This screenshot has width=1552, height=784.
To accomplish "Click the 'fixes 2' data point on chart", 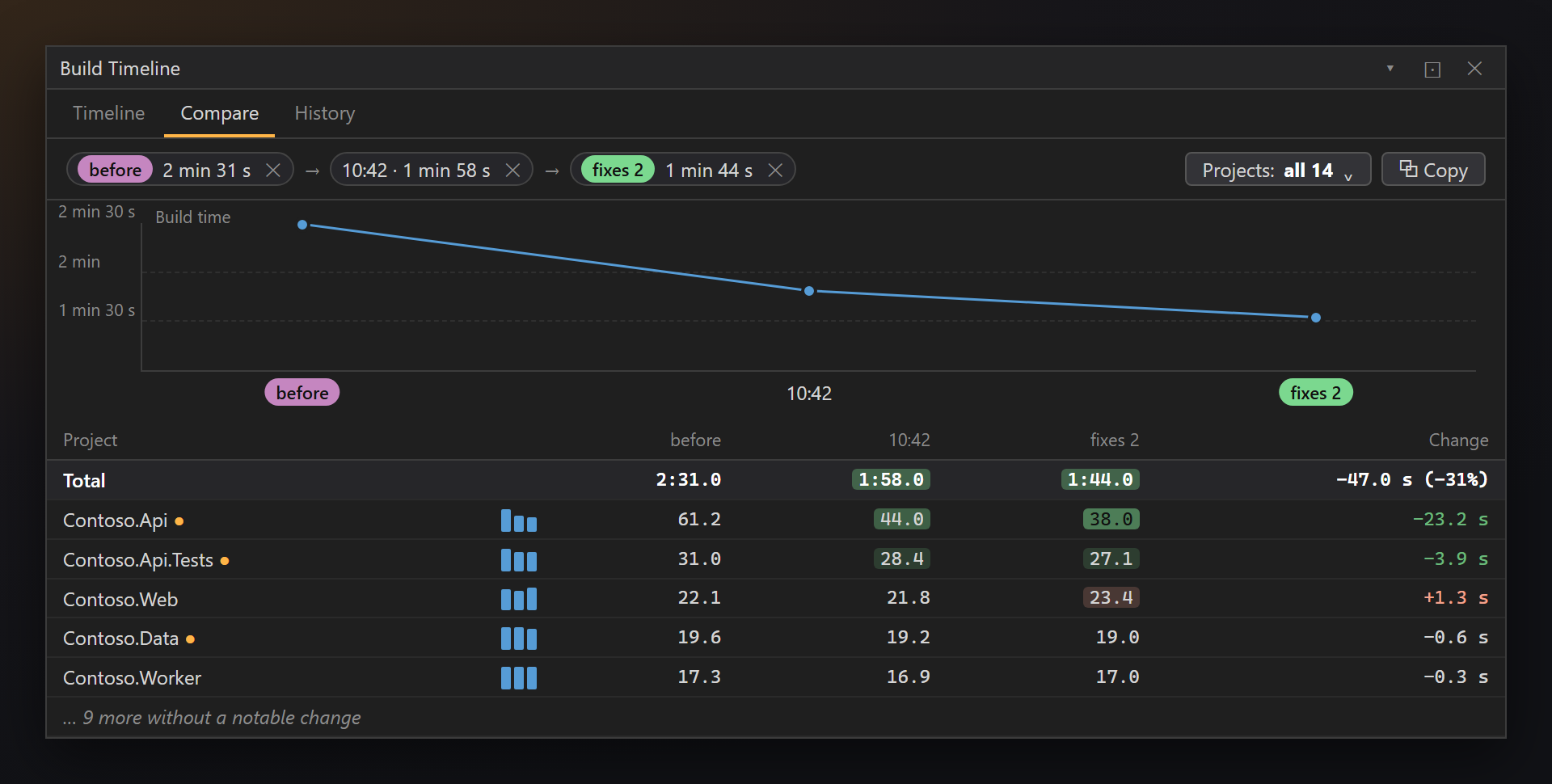I will point(1316,318).
